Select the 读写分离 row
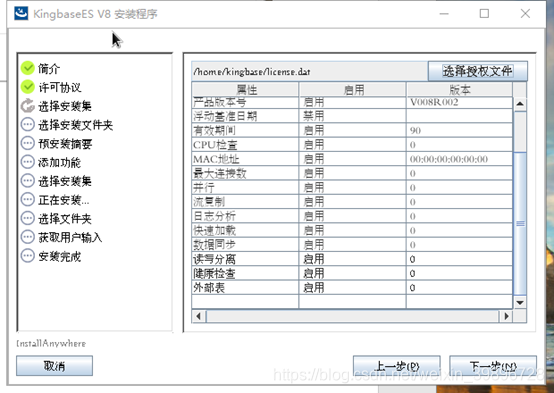 point(352,259)
